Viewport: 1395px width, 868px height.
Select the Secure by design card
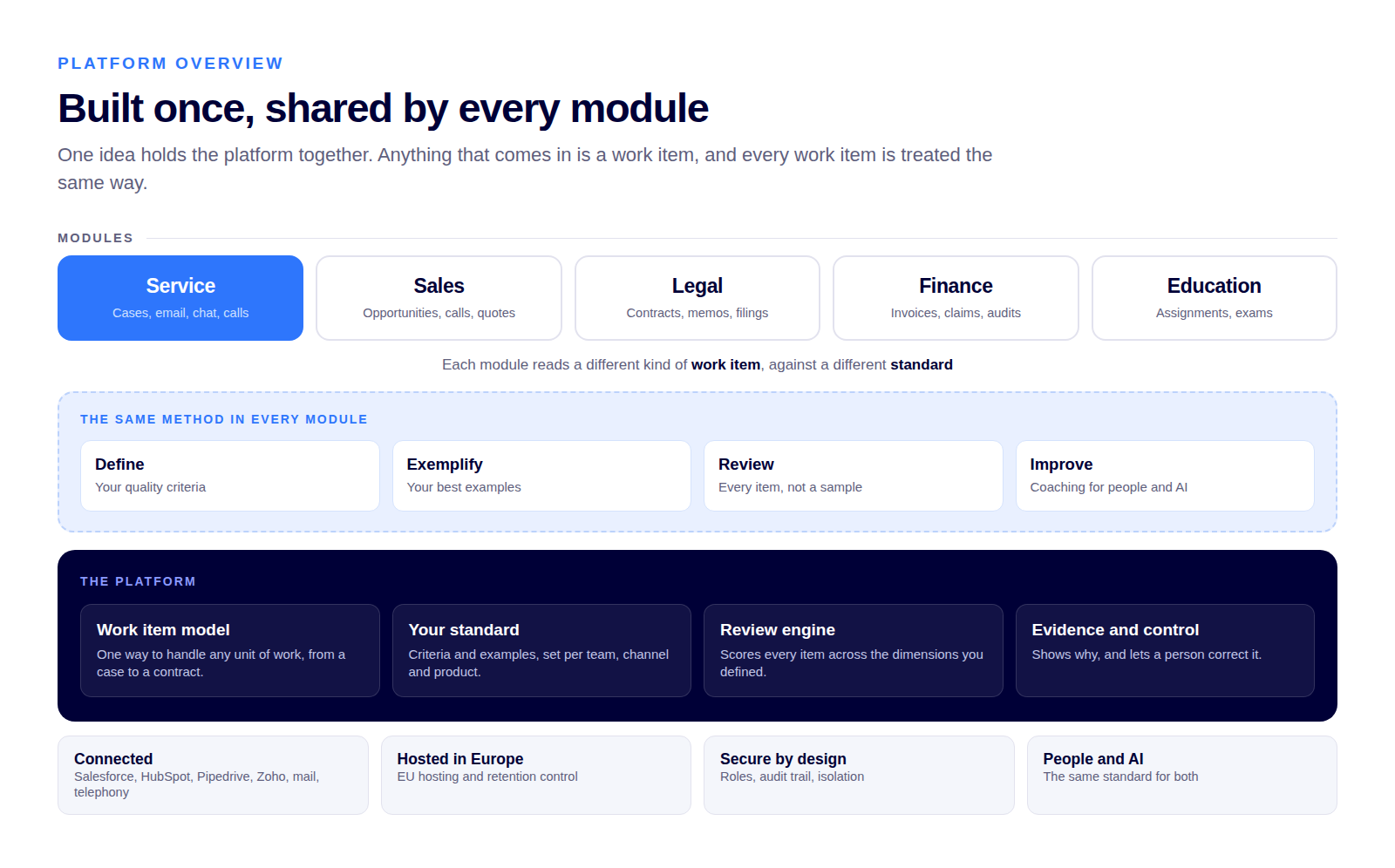pos(859,775)
